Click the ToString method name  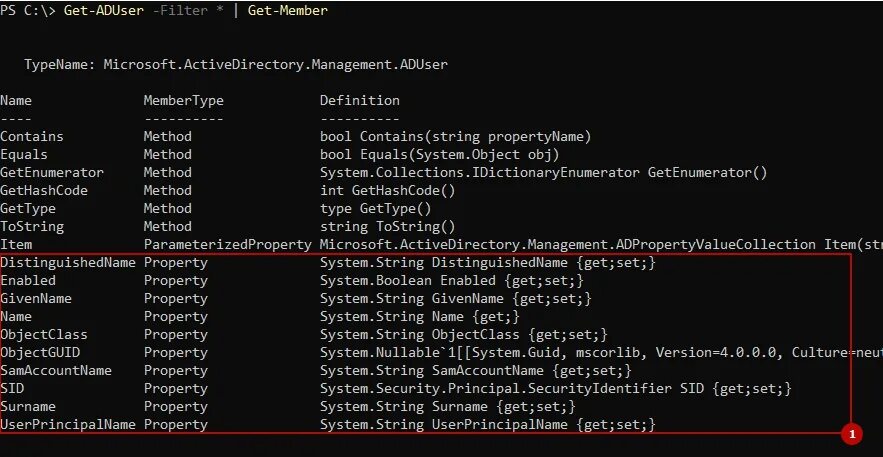32,227
